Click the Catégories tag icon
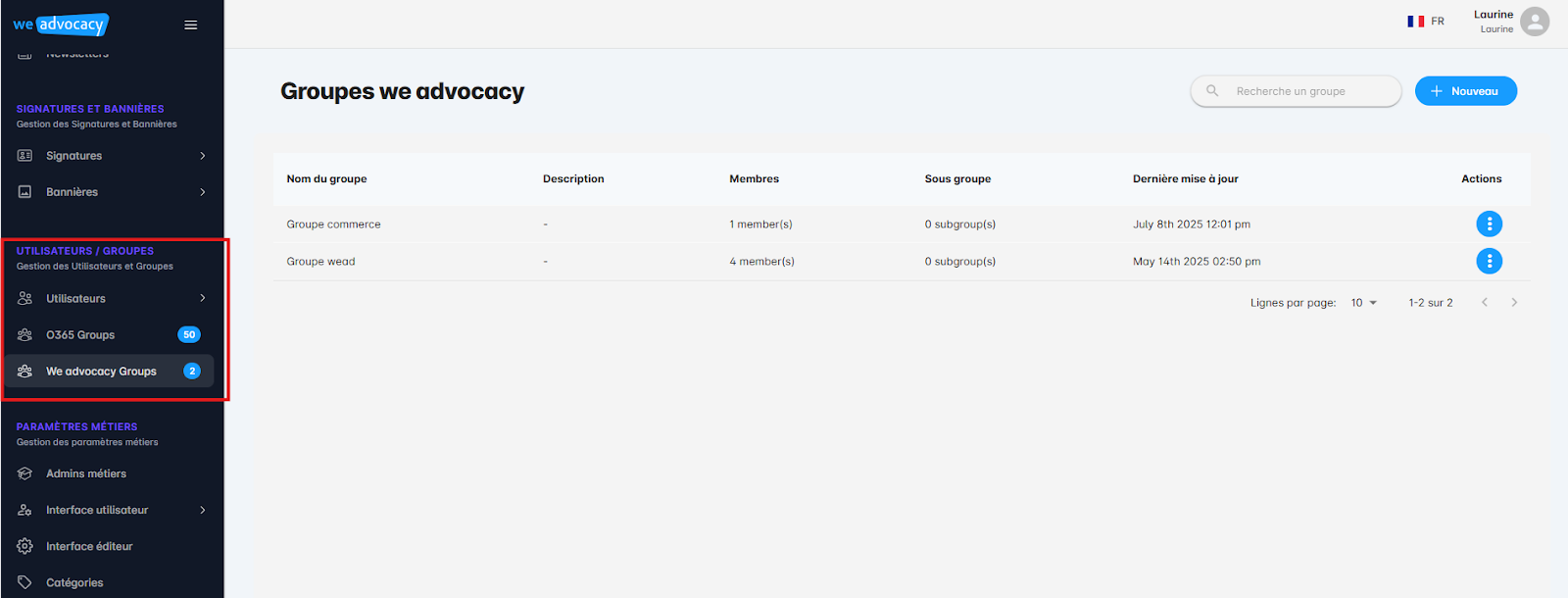The width and height of the screenshot is (1568, 598). tap(25, 582)
